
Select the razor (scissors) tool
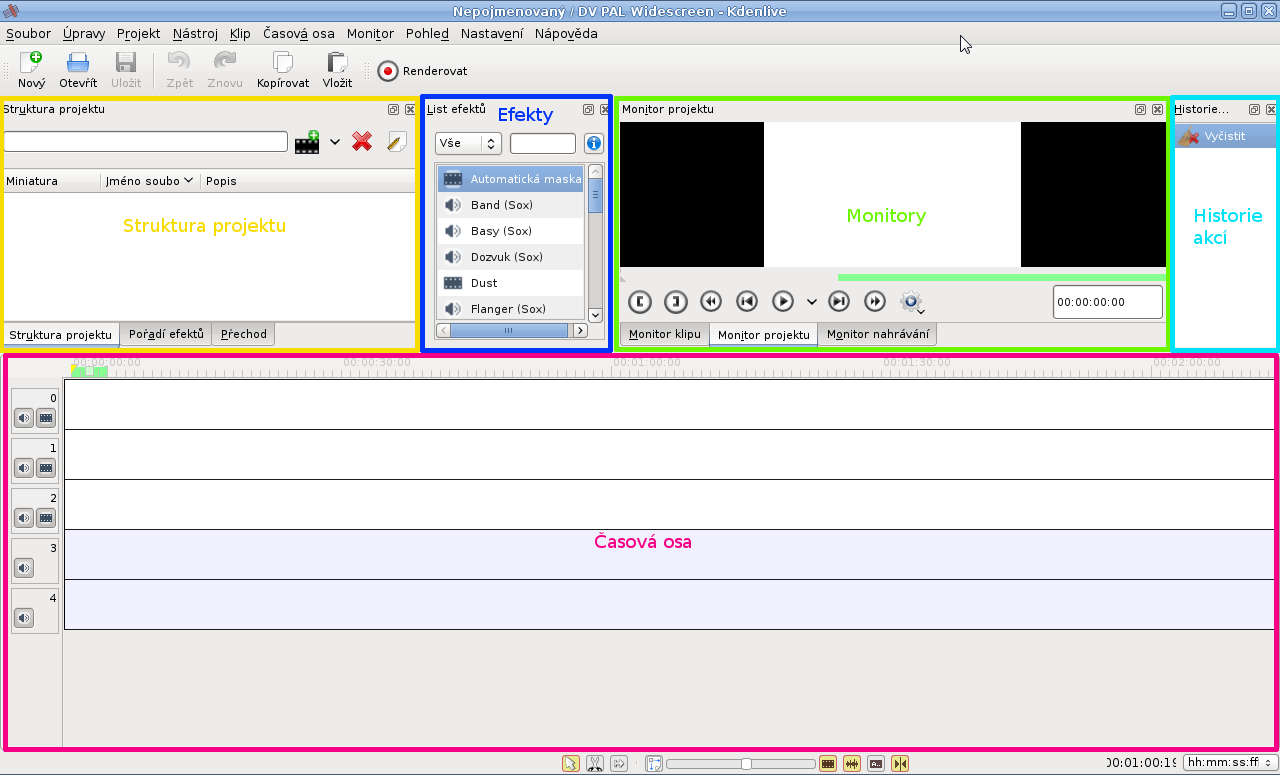pyautogui.click(x=594, y=763)
